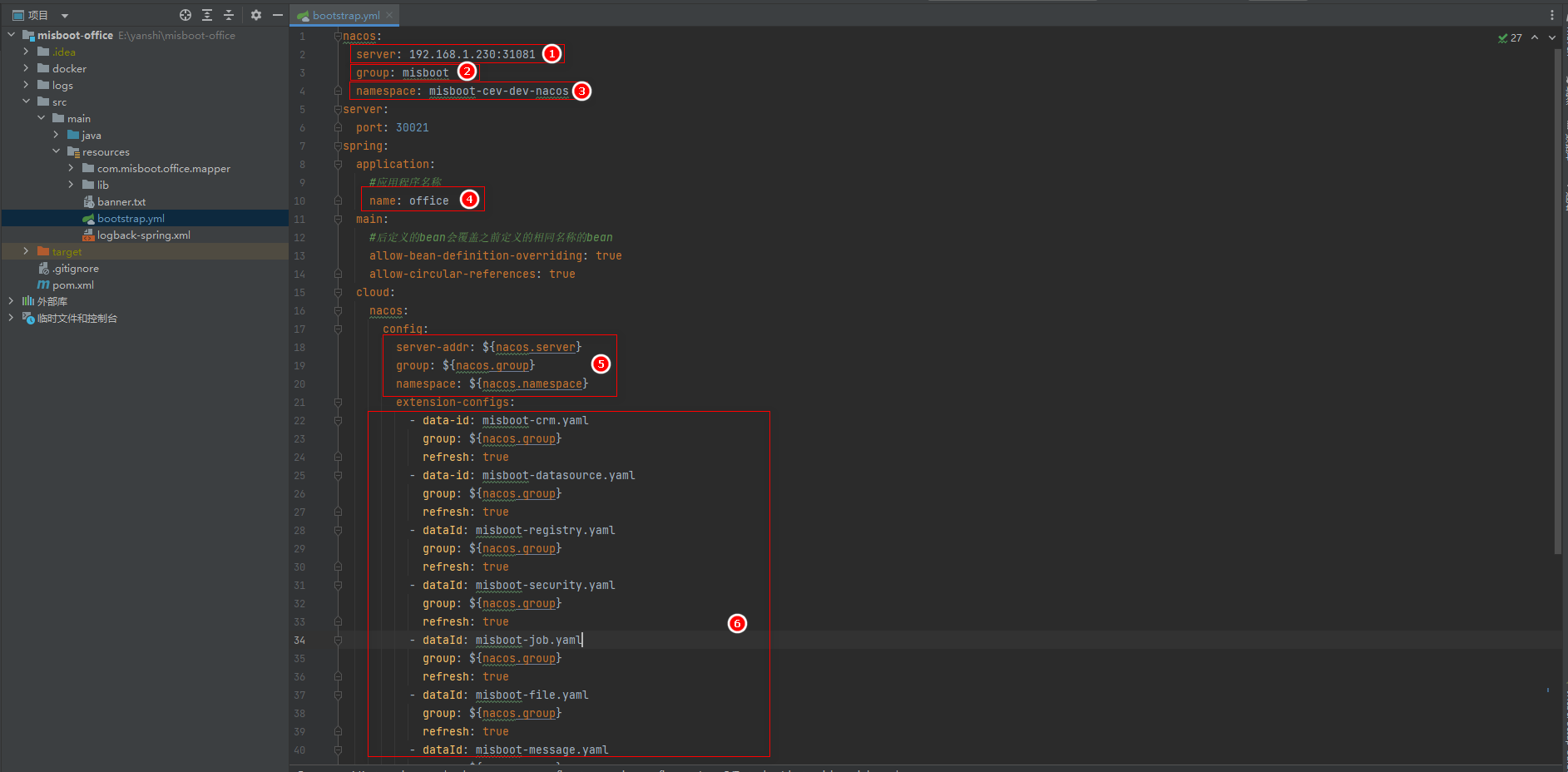The width and height of the screenshot is (1568, 772).
Task: Fold the server block at line 5
Action: (338, 110)
